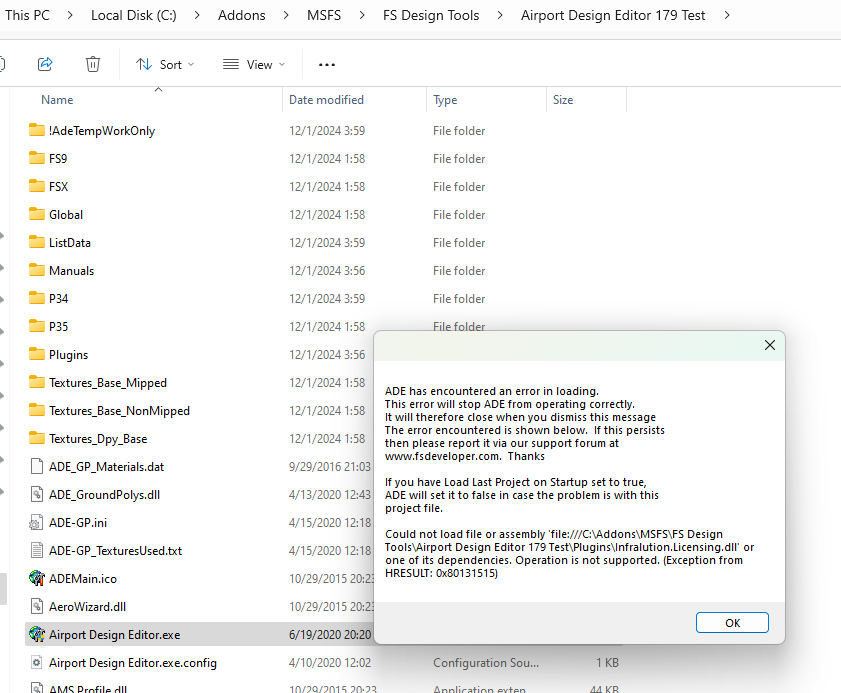The height and width of the screenshot is (693, 841).
Task: Select the !AdeTempWorkOnly folder icon
Action: (x=36, y=130)
